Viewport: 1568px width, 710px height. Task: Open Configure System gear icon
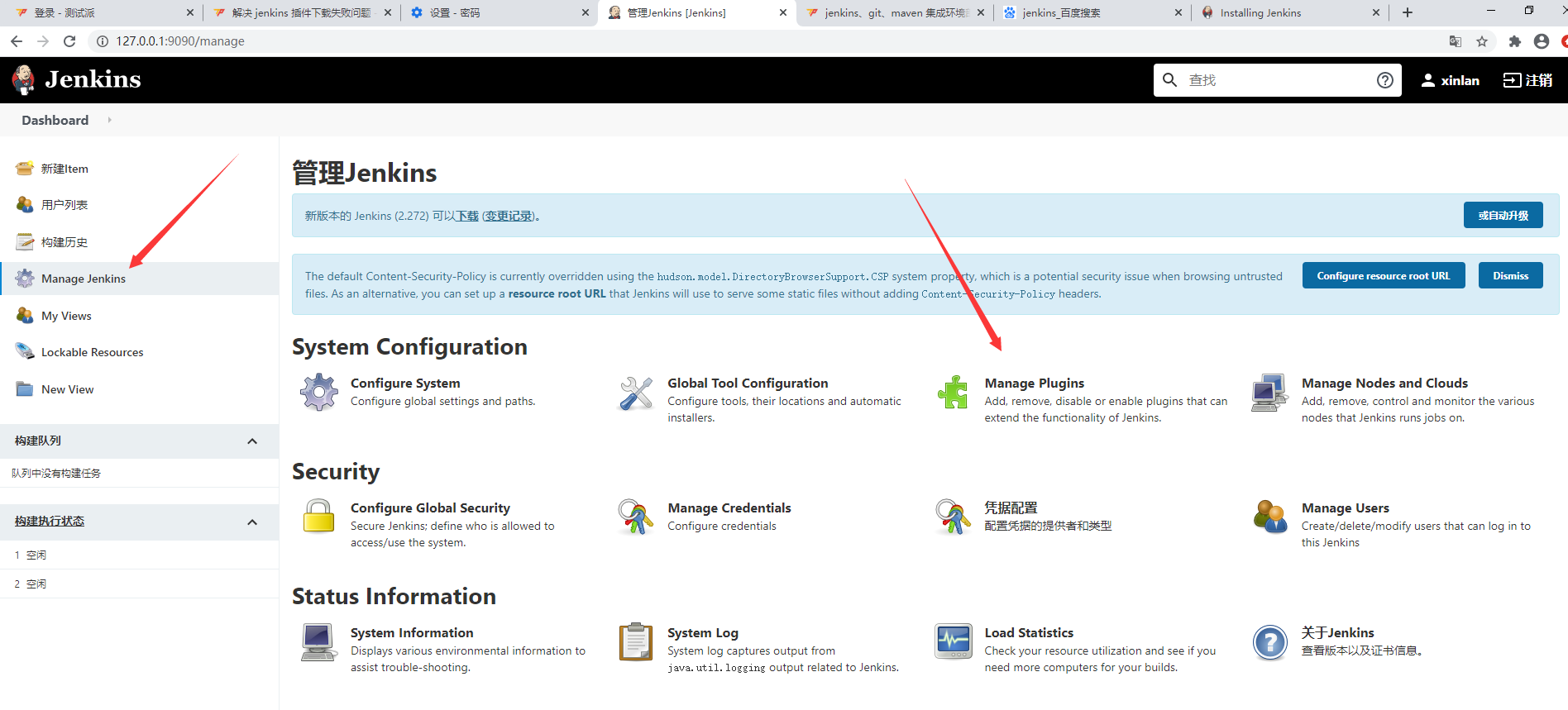319,392
